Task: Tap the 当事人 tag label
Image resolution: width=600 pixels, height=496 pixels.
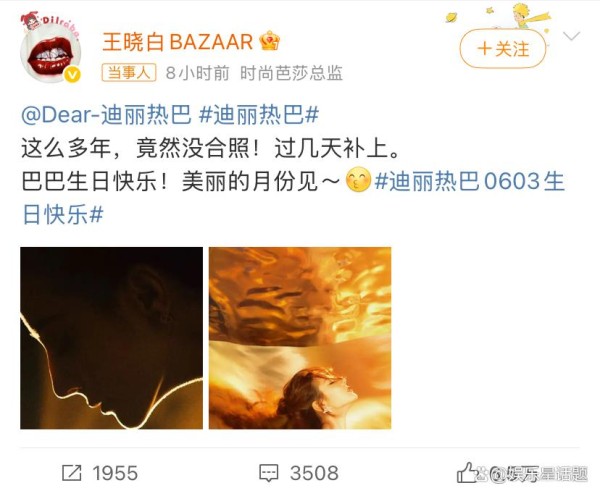Action: coord(129,72)
